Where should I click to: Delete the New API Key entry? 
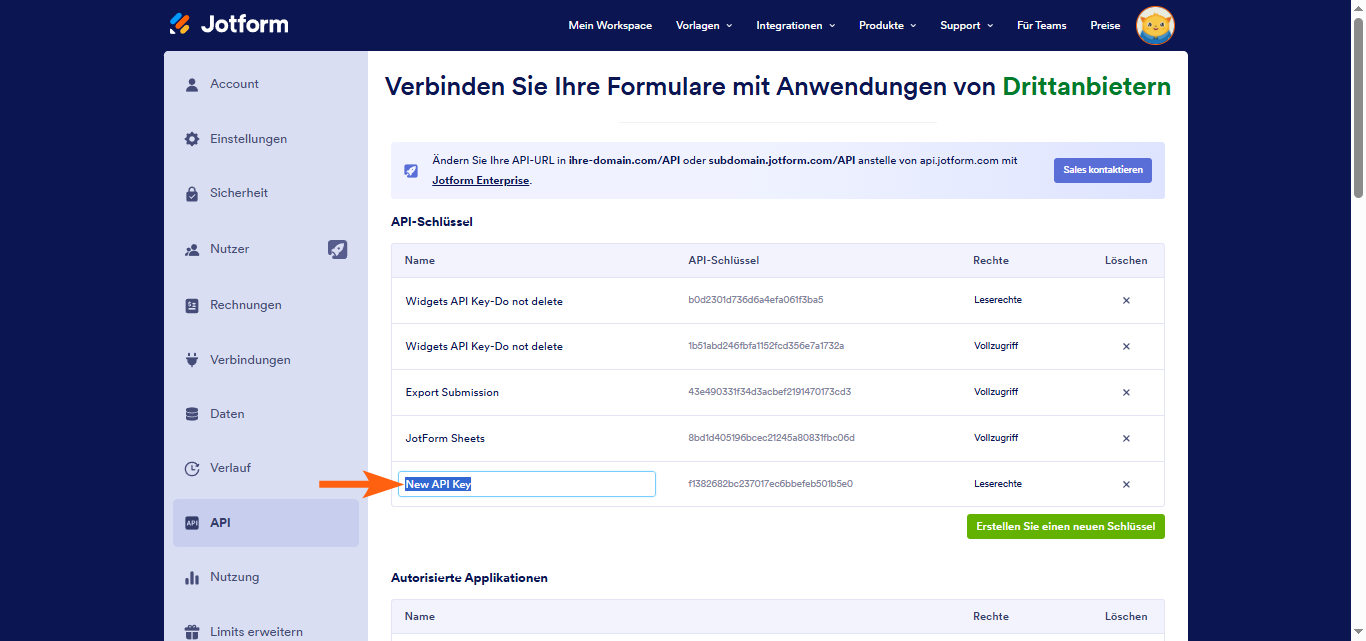tap(1126, 484)
